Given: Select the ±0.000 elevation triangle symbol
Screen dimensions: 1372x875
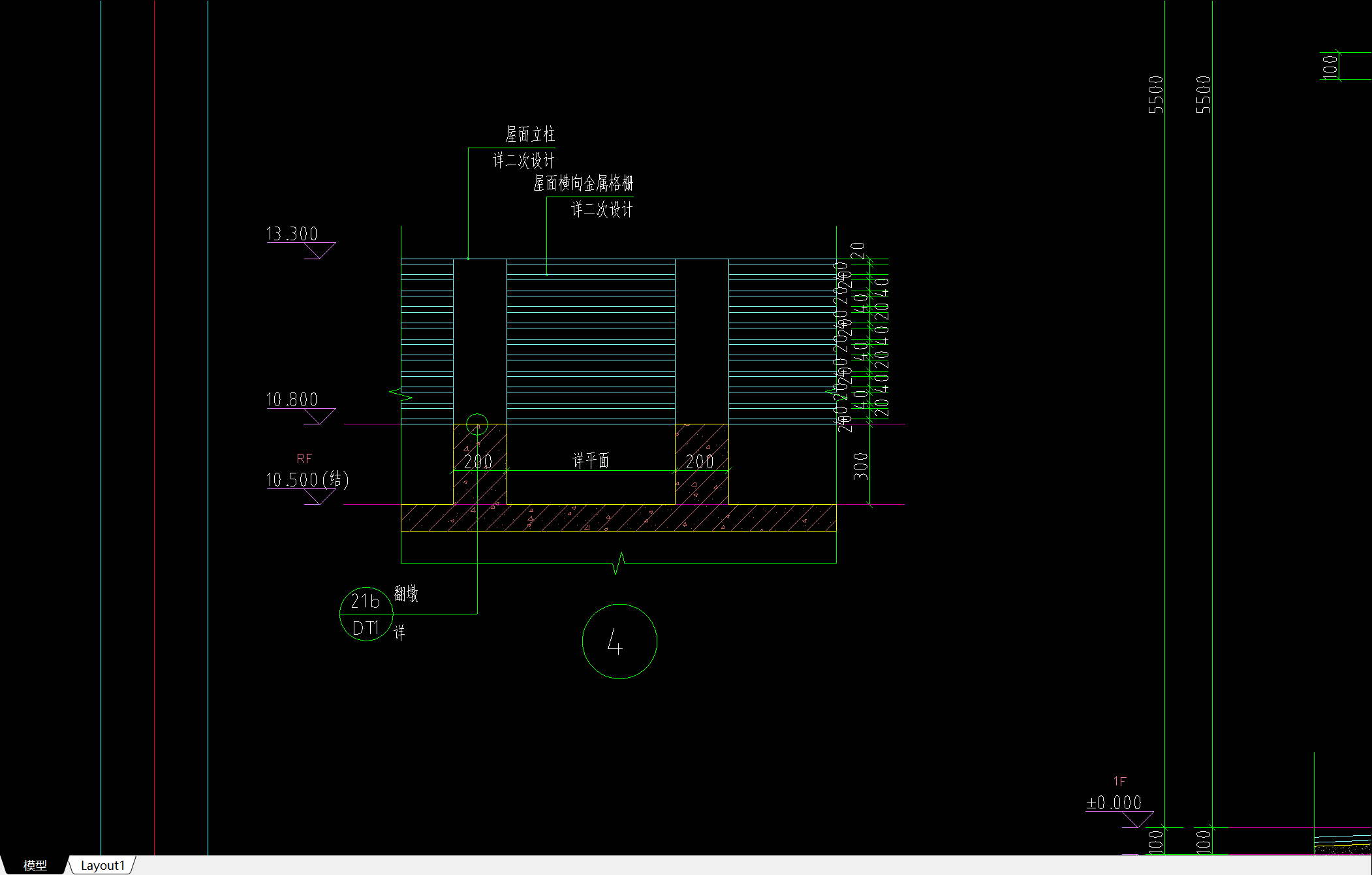Looking at the screenshot, I should [1138, 819].
